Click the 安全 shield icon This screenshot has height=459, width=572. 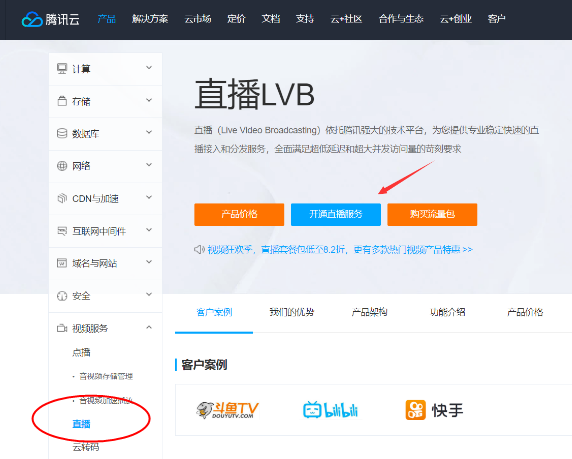(62, 296)
